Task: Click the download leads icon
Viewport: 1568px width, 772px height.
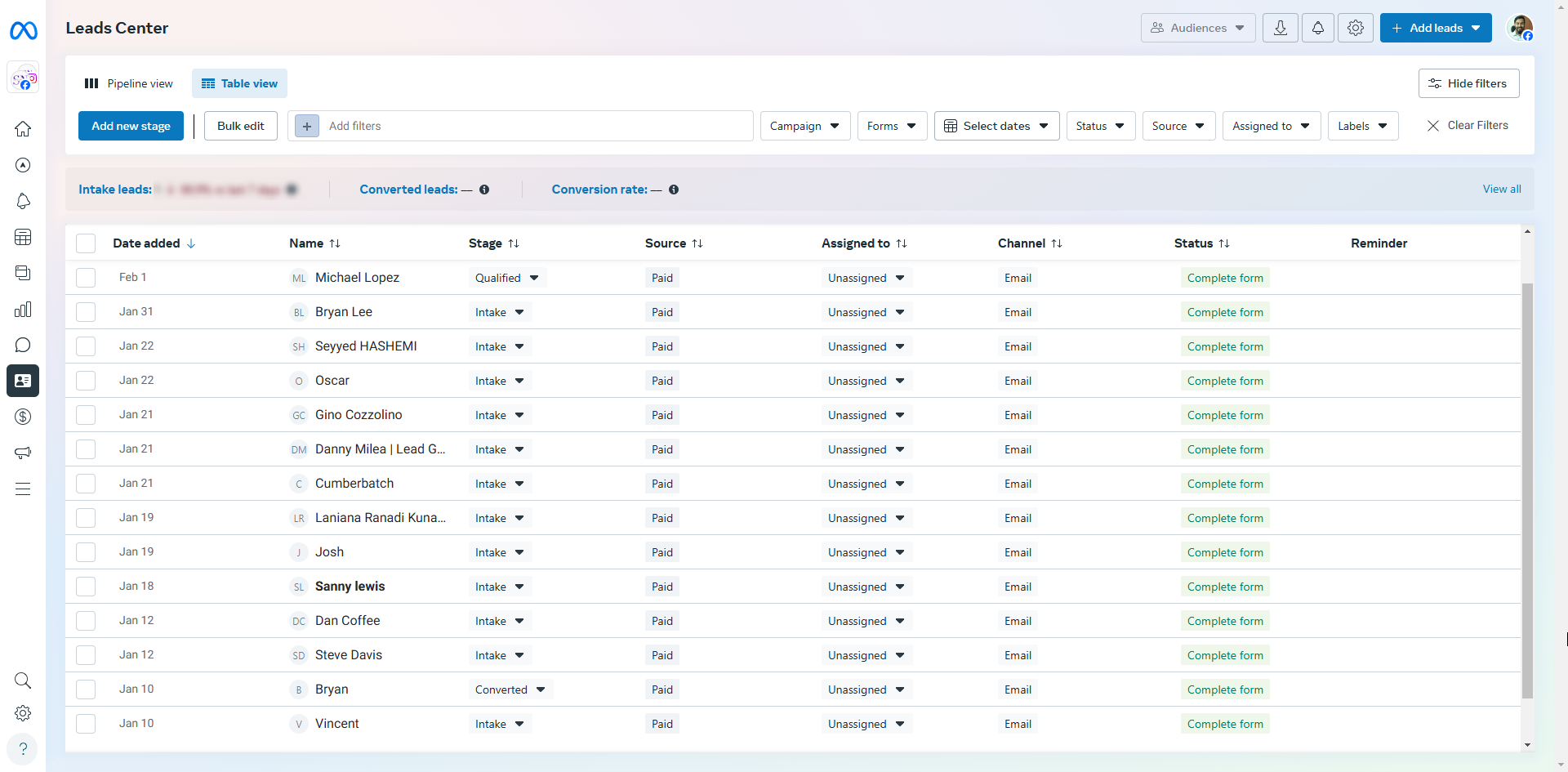Action: [x=1280, y=28]
